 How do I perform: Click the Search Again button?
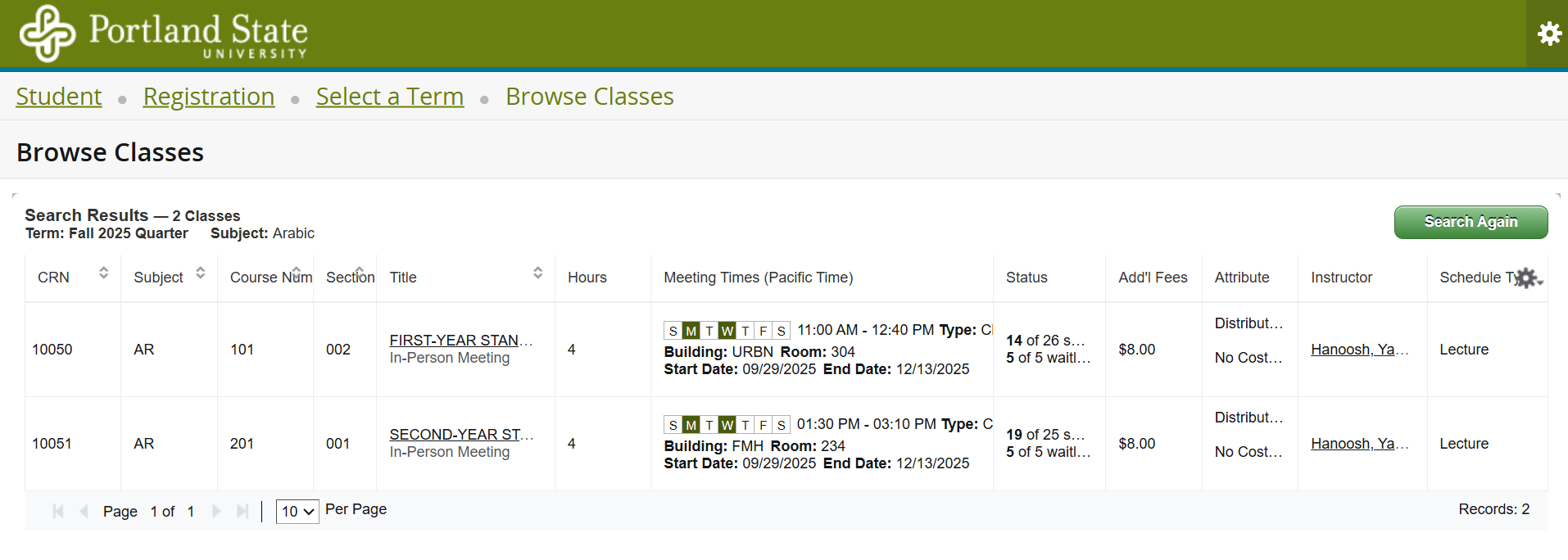(x=1471, y=222)
